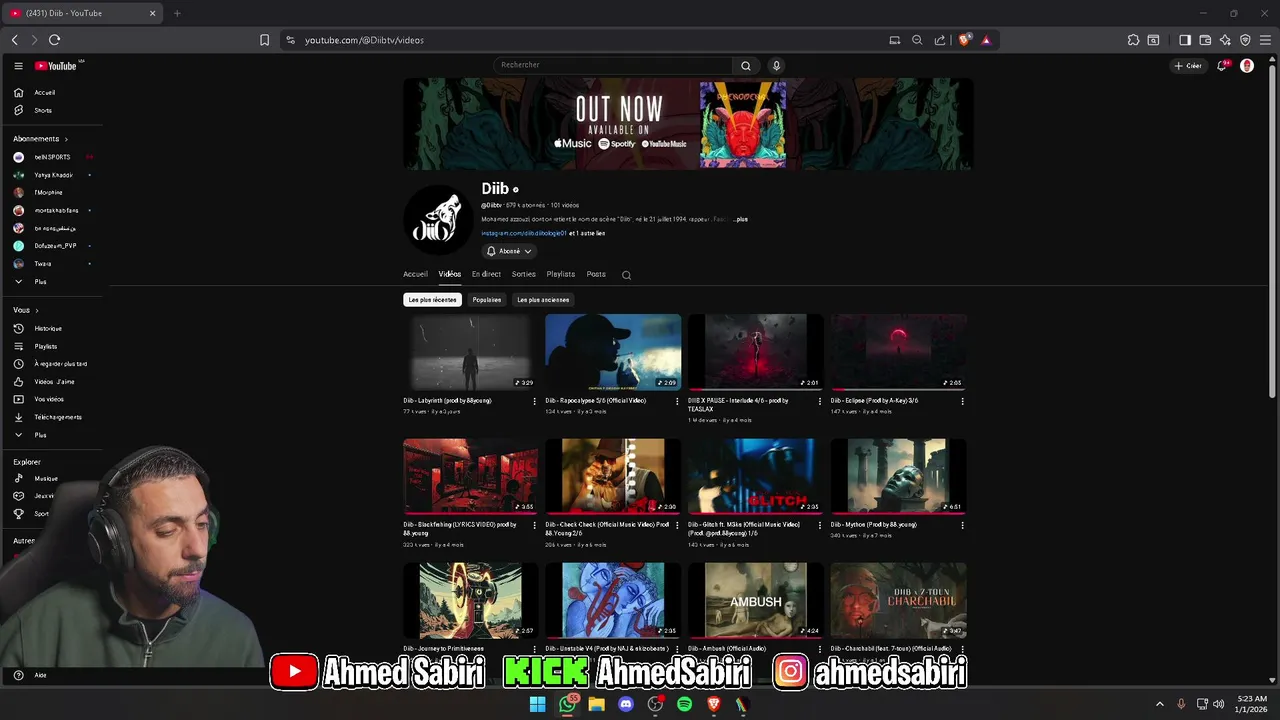Open Brave Shields lion icon
This screenshot has width=1280, height=720.
(964, 40)
